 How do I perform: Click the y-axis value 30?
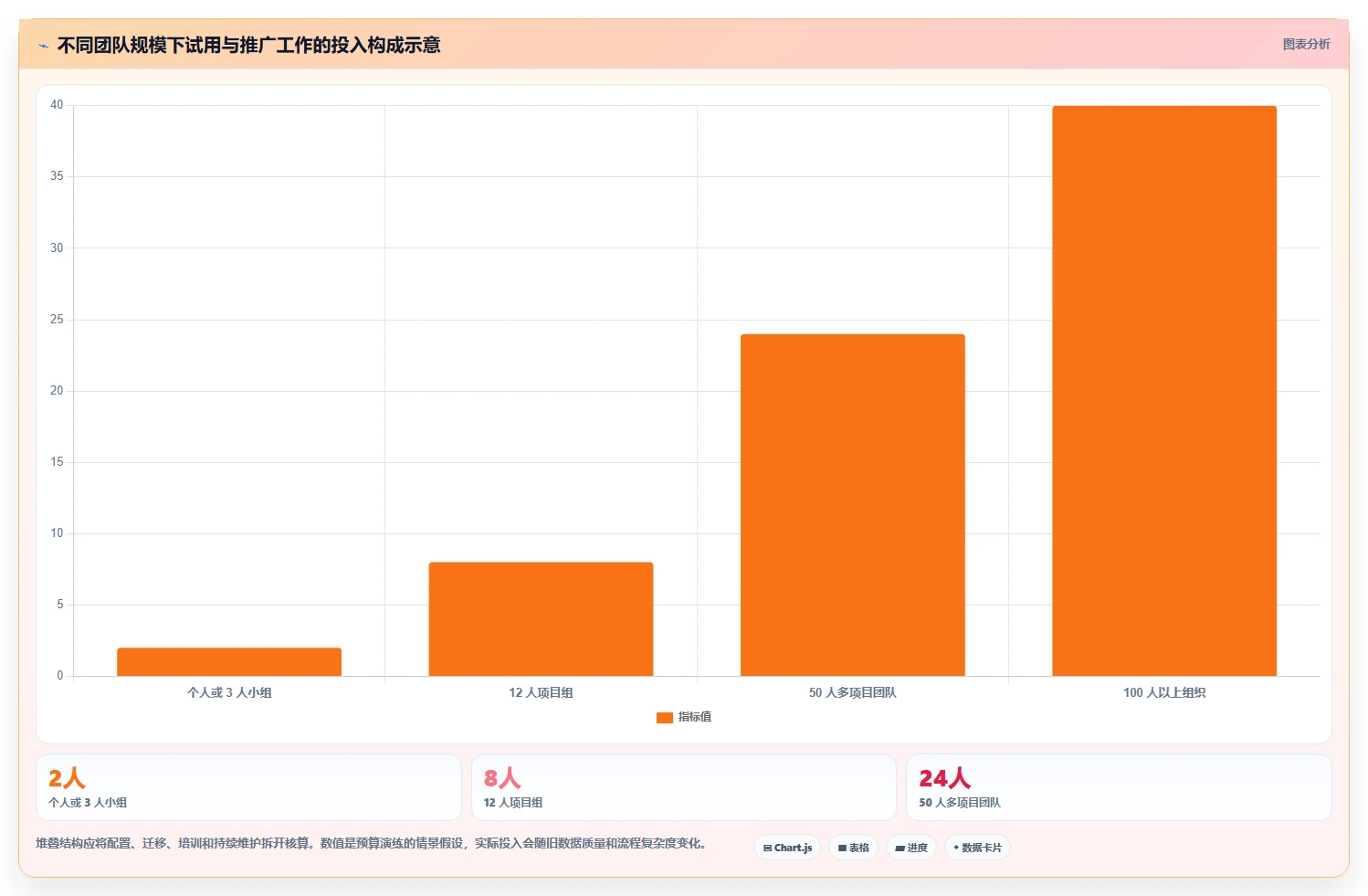pyautogui.click(x=57, y=248)
